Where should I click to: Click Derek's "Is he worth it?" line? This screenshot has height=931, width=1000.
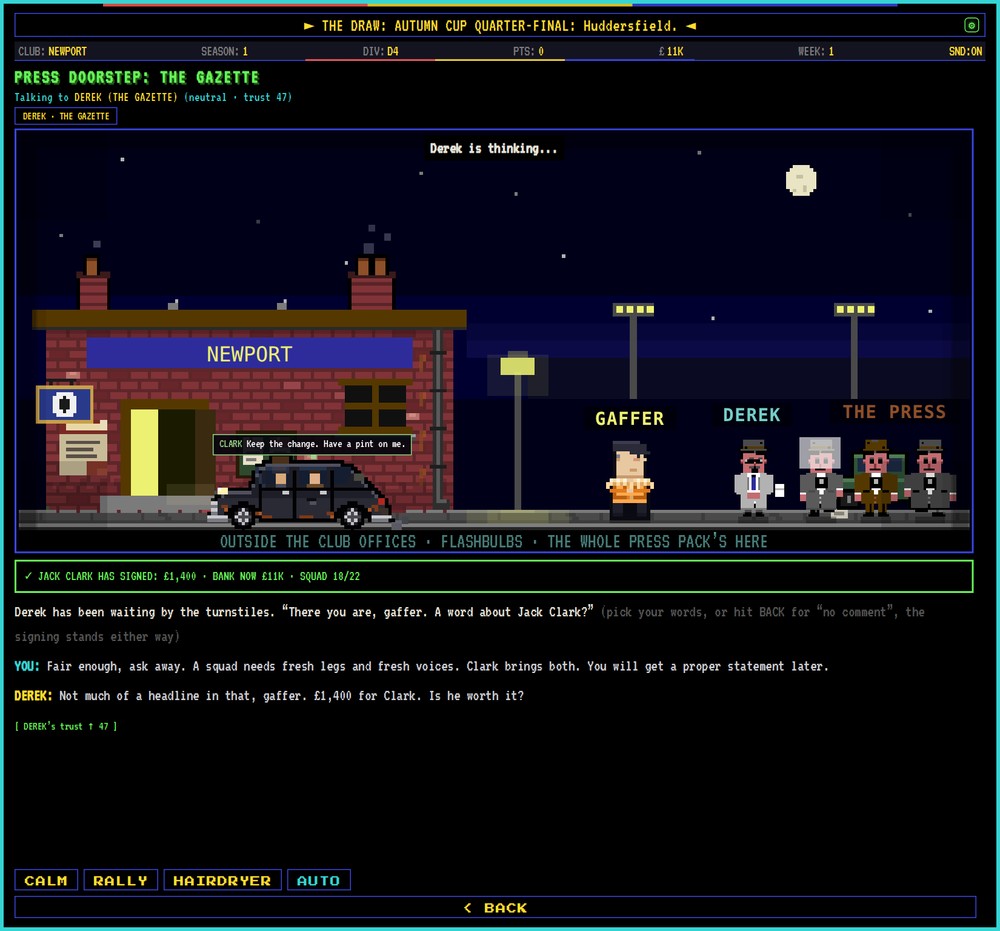(269, 696)
